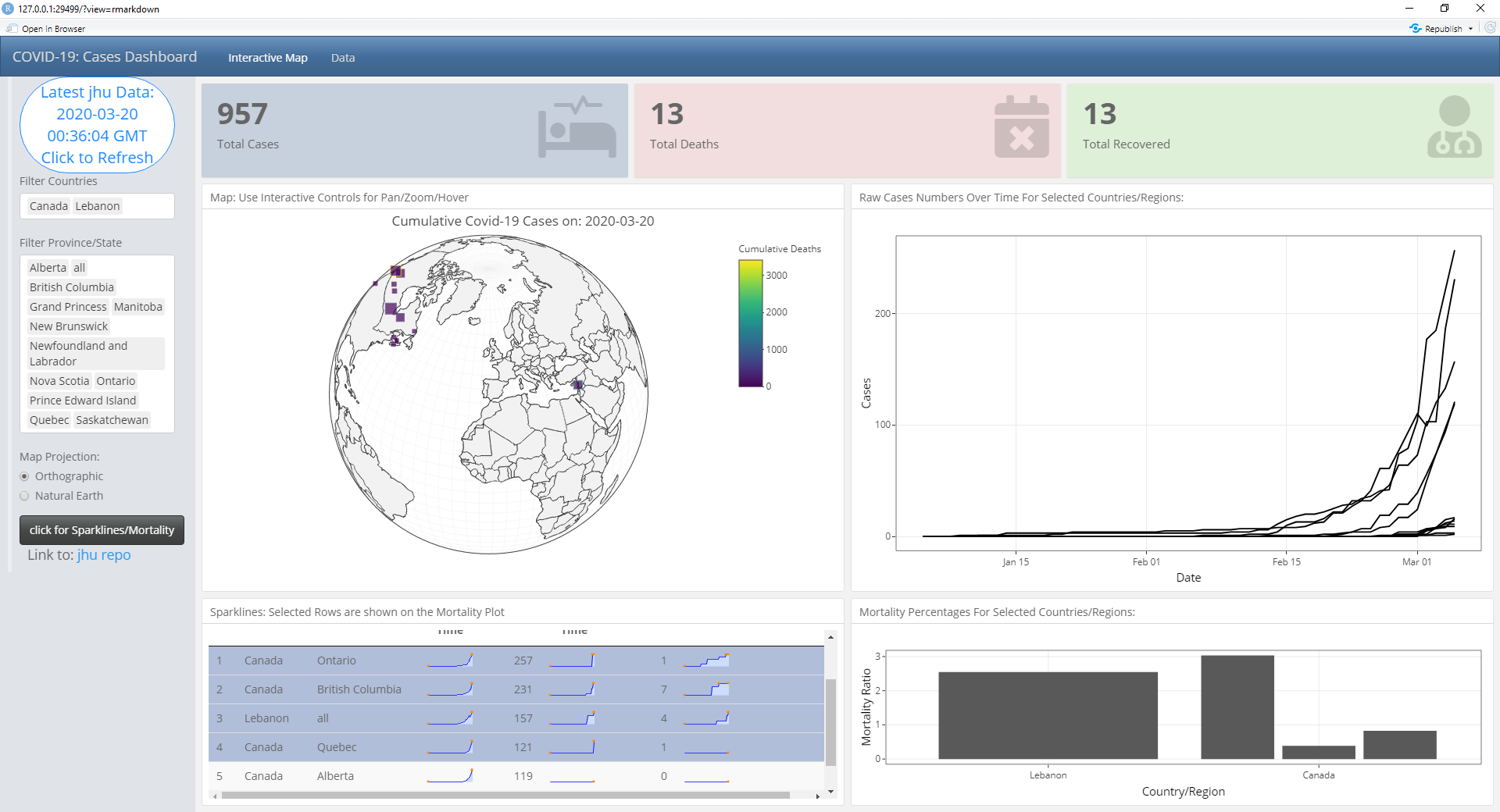Screen dimensions: 1500x812
Task: Select the Manitoba province tag
Action: click(138, 307)
